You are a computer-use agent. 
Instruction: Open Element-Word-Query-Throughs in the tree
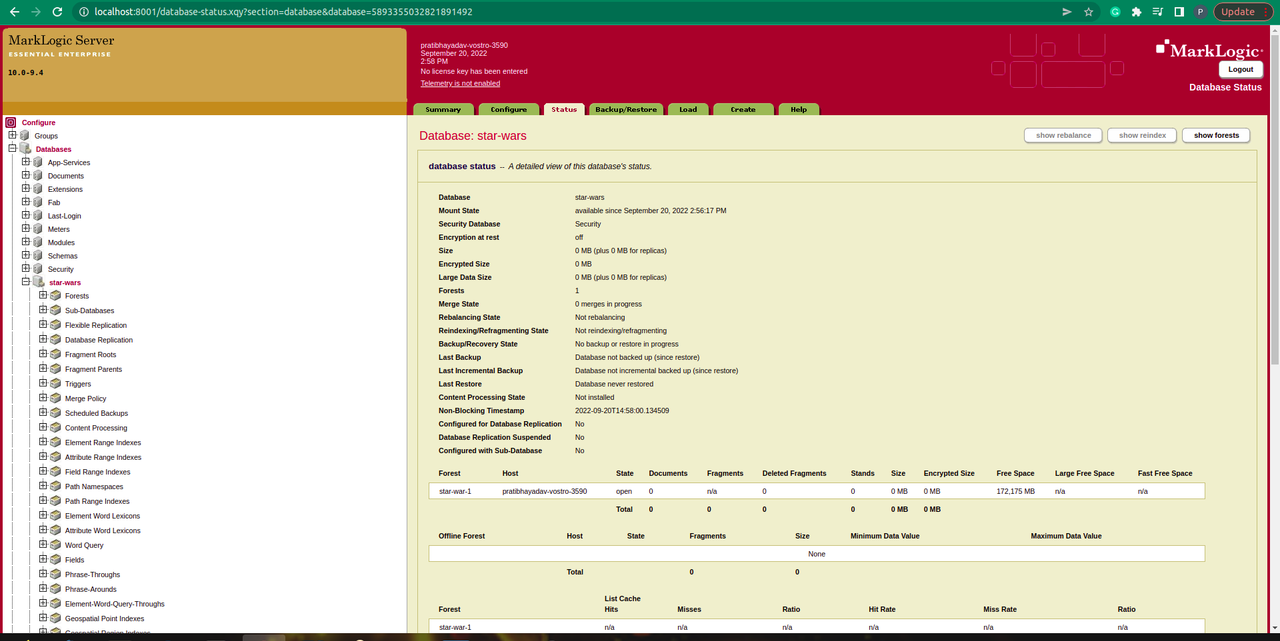tap(115, 604)
